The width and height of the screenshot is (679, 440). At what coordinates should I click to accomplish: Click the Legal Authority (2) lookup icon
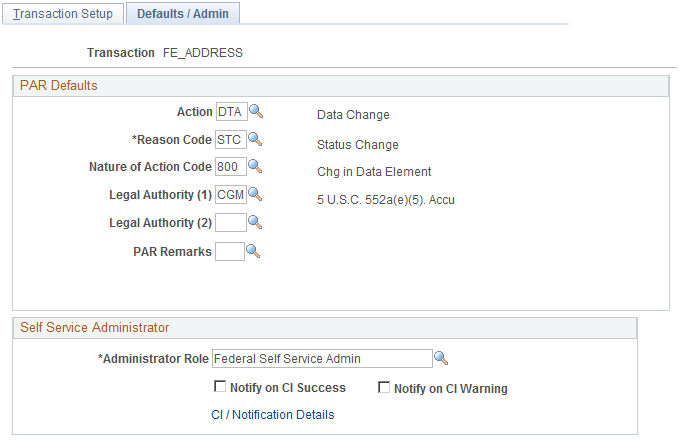click(x=254, y=222)
